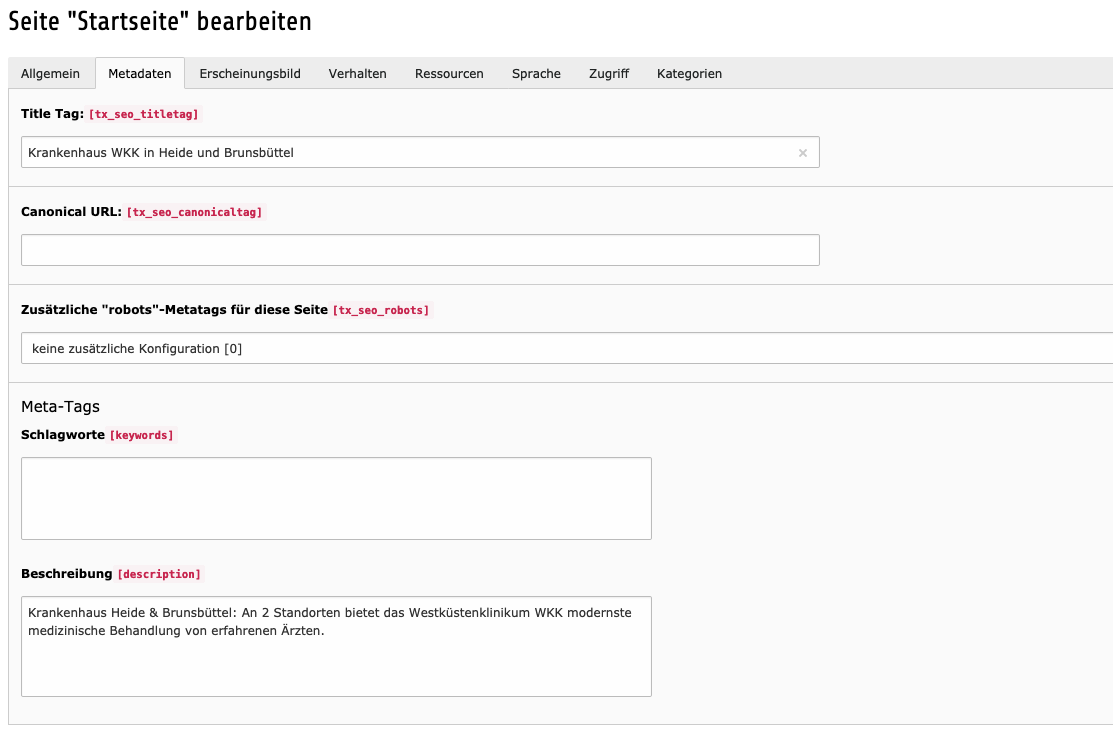Open the Ressourcen tab
The height and width of the screenshot is (756, 1113).
pos(449,74)
